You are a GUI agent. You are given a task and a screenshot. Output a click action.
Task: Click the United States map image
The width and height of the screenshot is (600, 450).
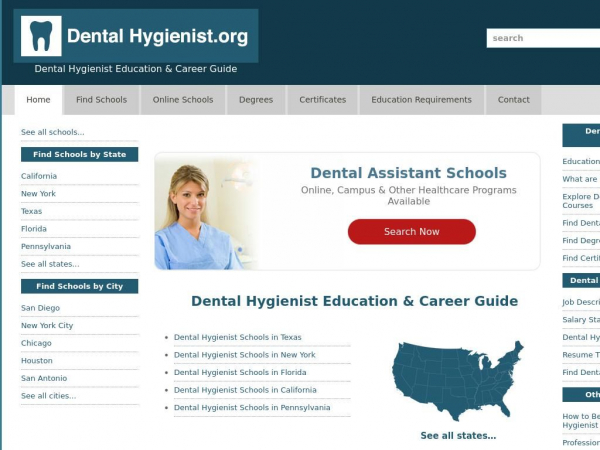click(458, 381)
